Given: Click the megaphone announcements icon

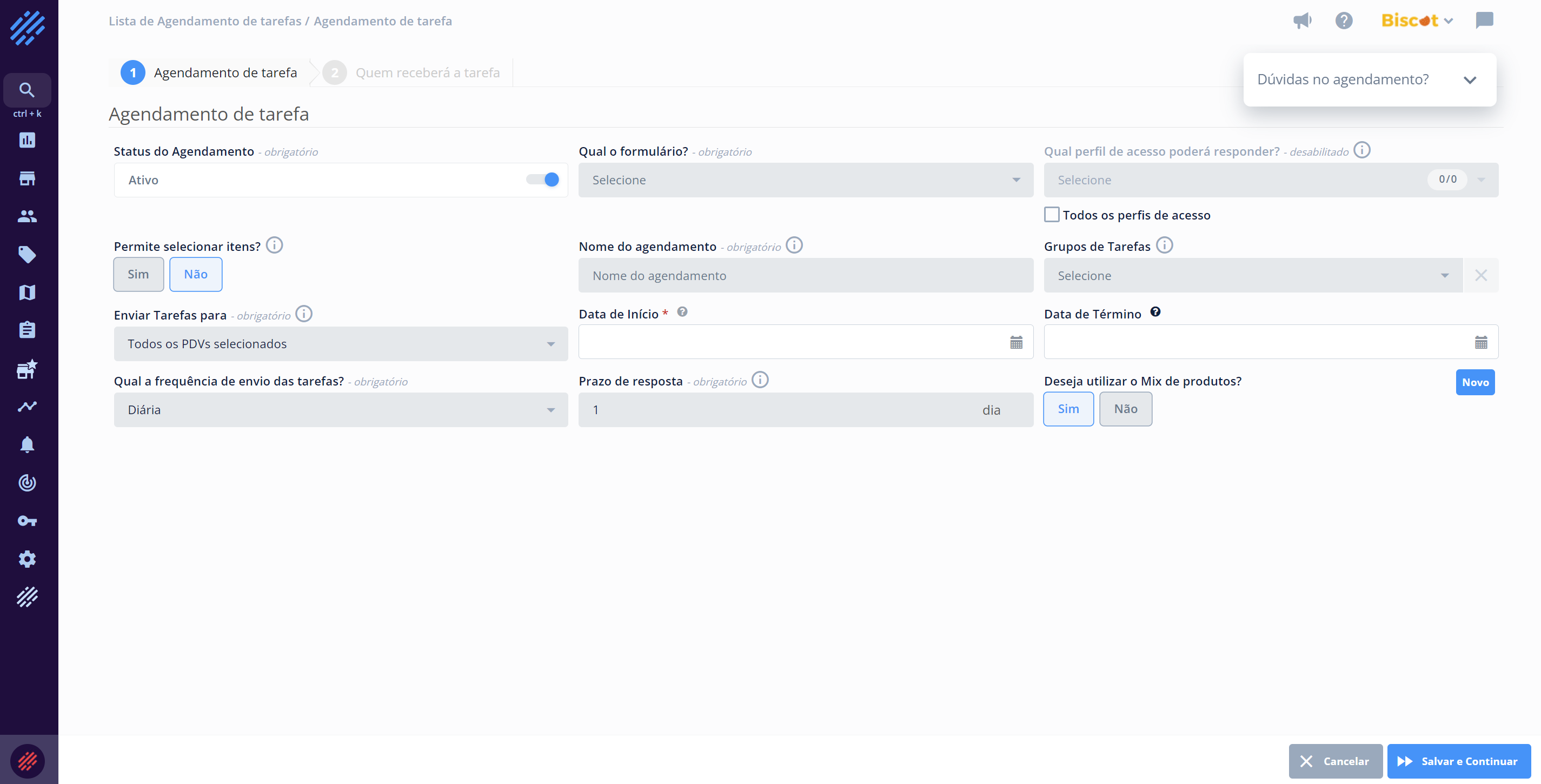Looking at the screenshot, I should tap(1301, 21).
